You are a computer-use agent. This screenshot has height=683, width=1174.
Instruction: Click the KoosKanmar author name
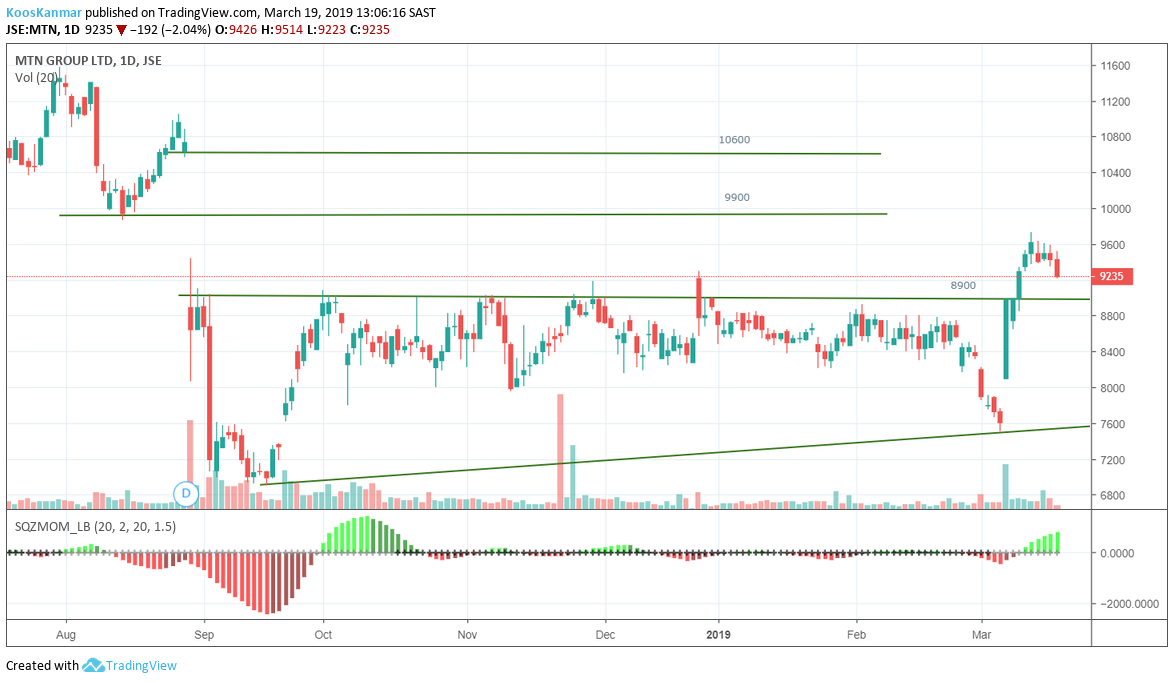click(43, 13)
